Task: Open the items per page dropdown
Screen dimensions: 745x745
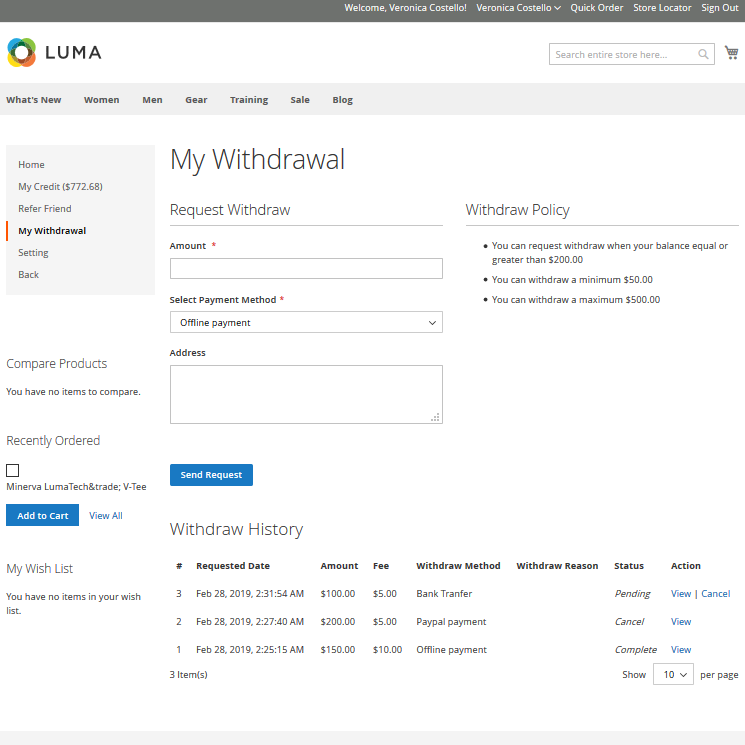Action: pos(673,675)
